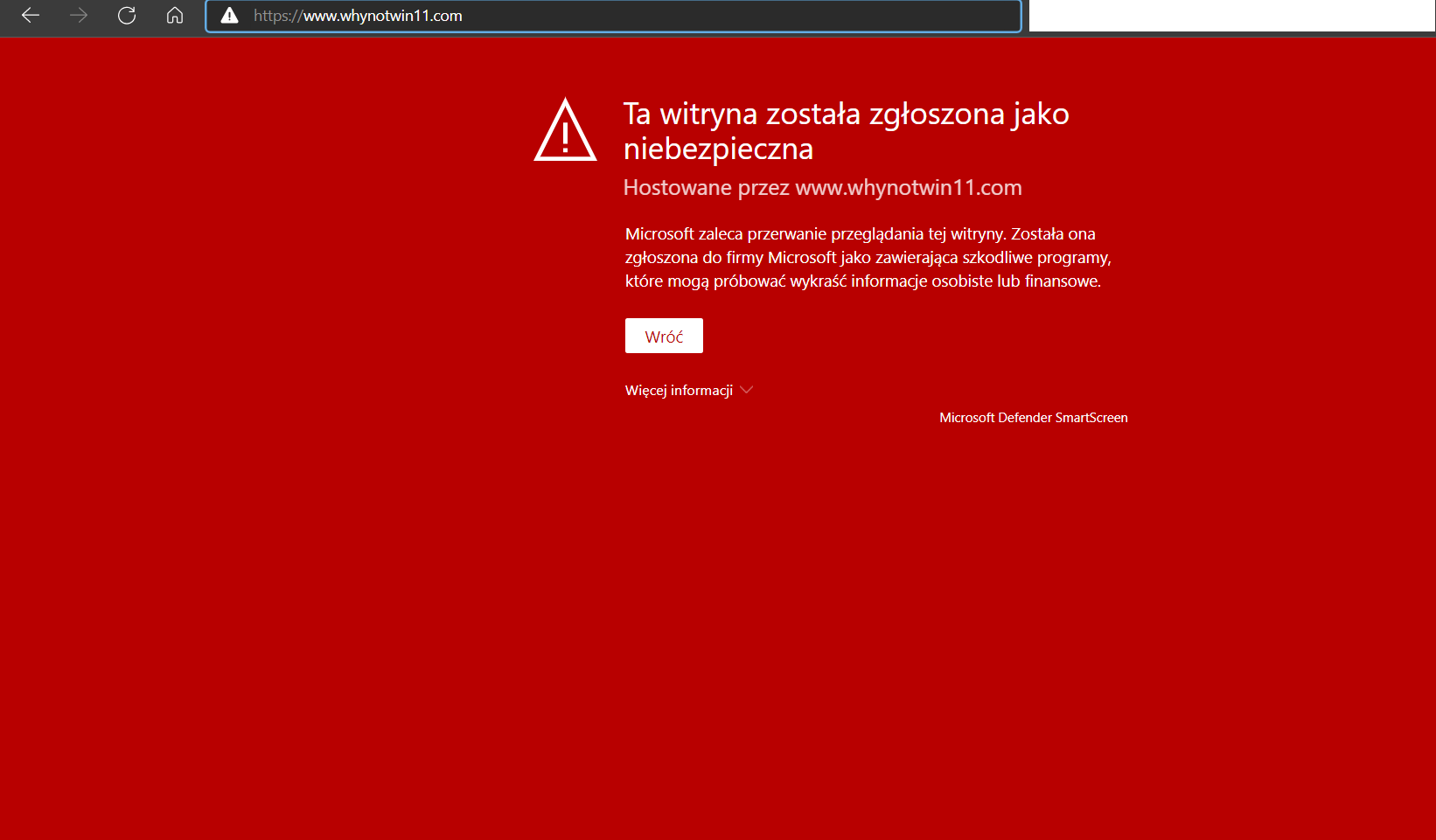Reload the page with the refresh icon

coord(126,16)
